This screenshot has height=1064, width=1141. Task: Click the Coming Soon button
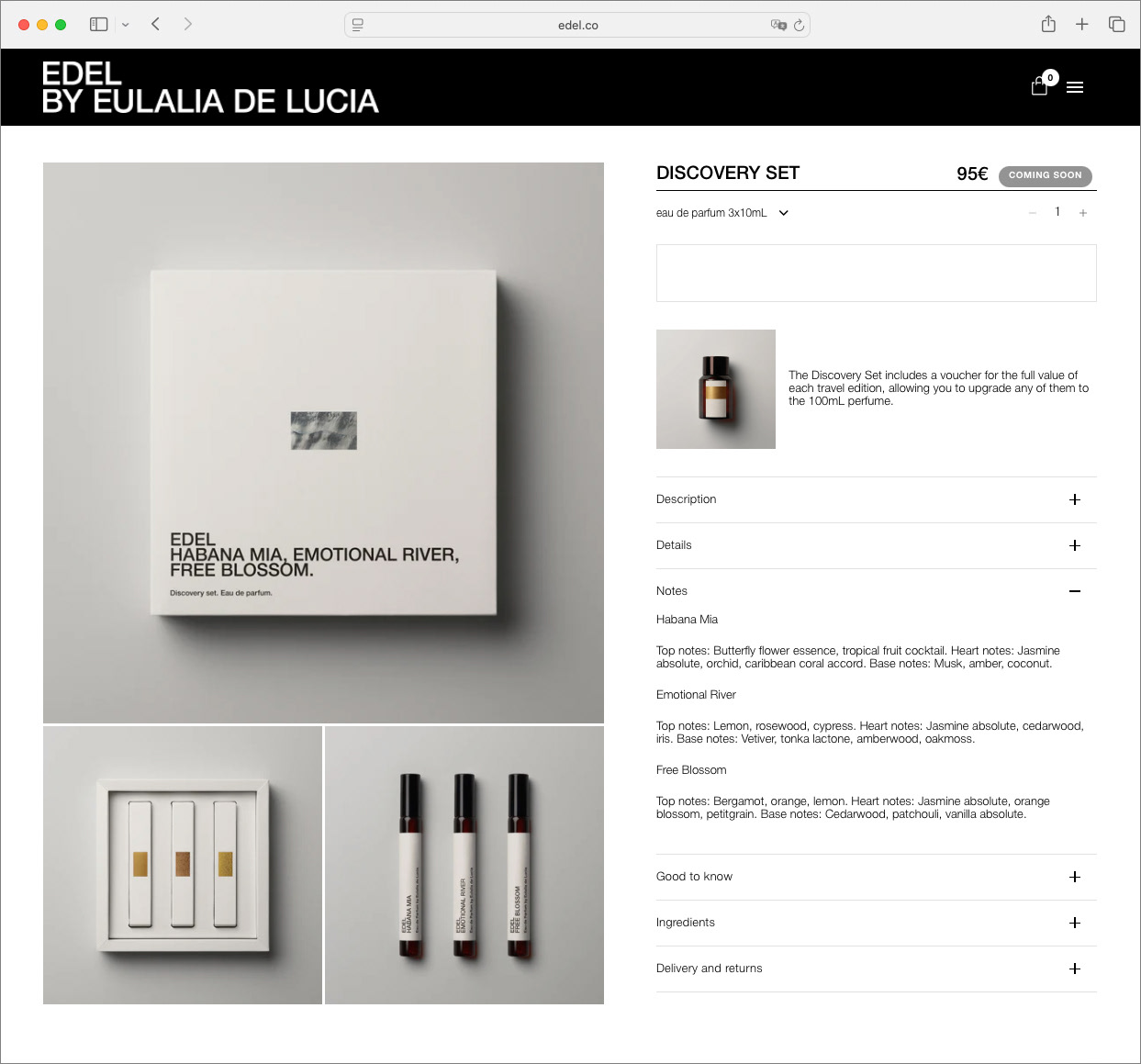tap(1046, 175)
